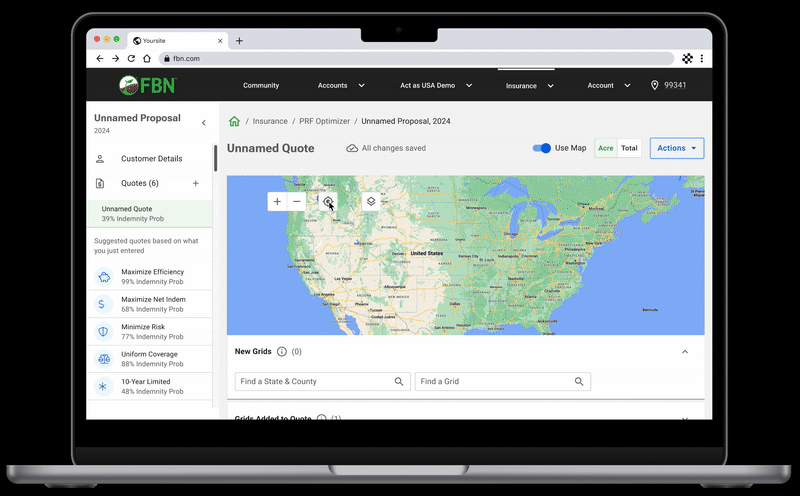The height and width of the screenshot is (496, 800).
Task: Add a new quote with plus icon
Action: pyautogui.click(x=195, y=183)
